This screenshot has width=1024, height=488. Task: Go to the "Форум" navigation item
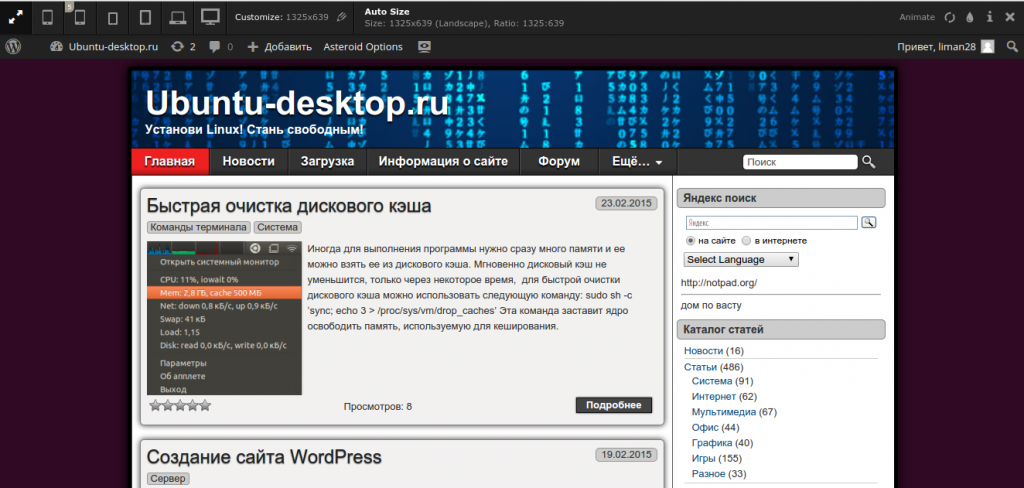[558, 162]
